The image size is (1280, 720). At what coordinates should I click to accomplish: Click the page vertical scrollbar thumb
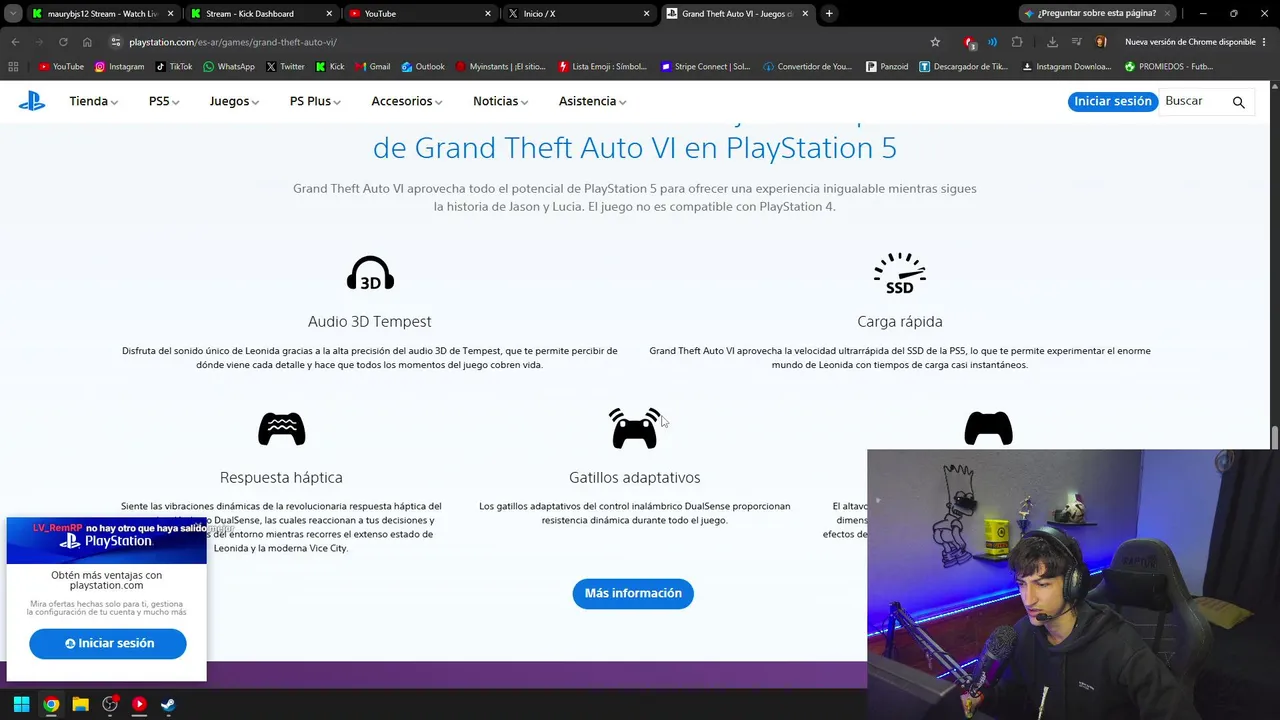[1275, 438]
